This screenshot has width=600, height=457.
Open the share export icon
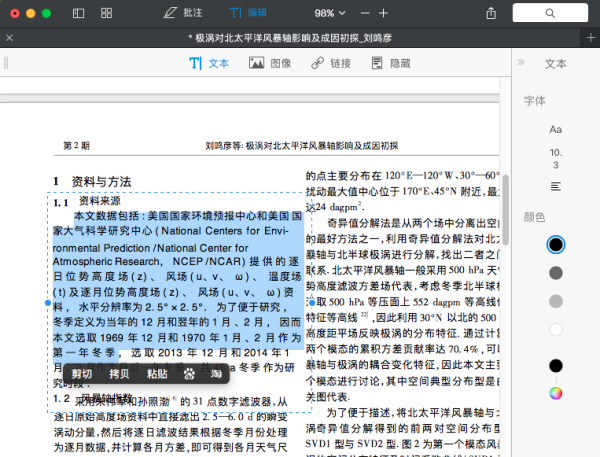tap(491, 13)
